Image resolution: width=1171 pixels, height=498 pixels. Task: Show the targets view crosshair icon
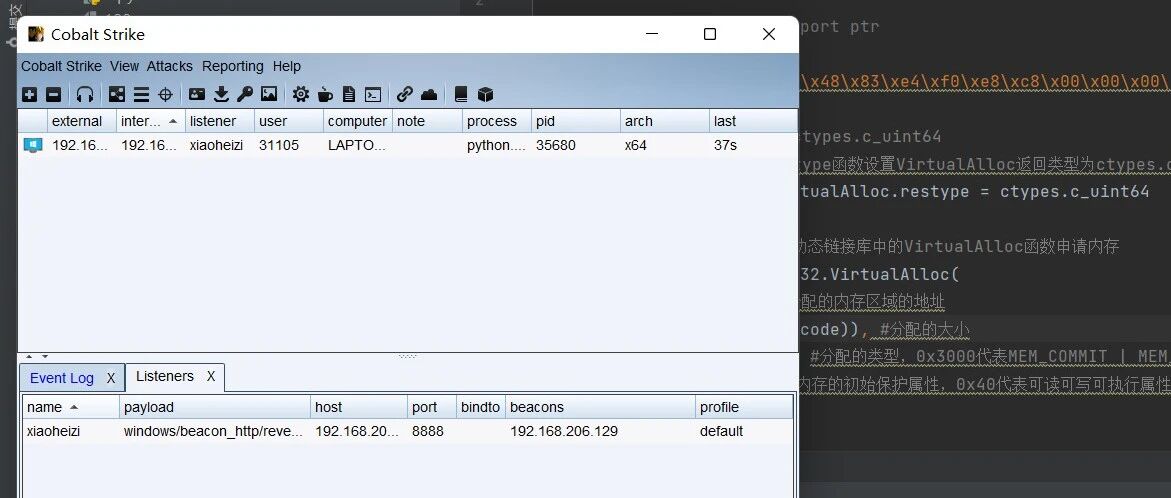[x=166, y=94]
